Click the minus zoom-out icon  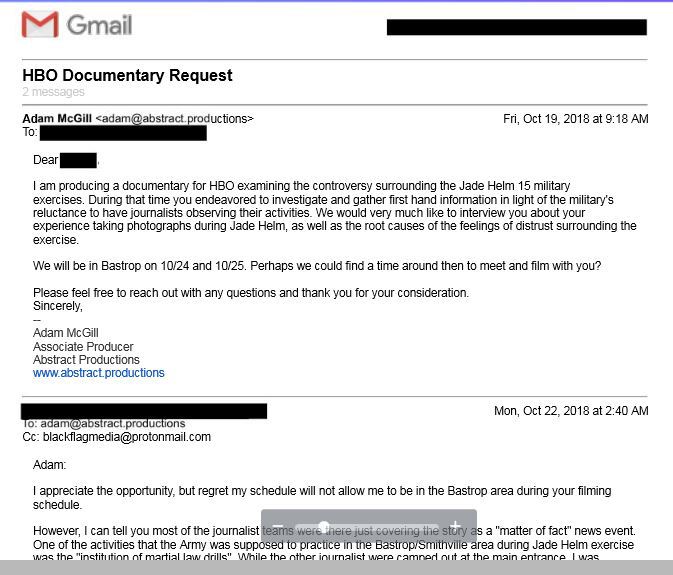tap(278, 526)
